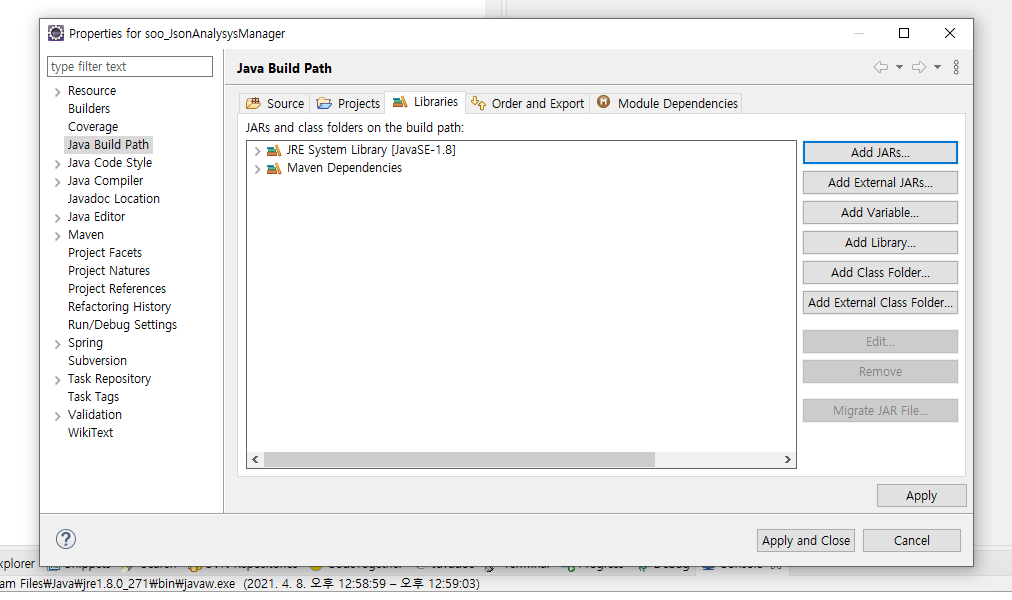Click the scrollbar right arrow
This screenshot has width=1012, height=600.
[787, 459]
